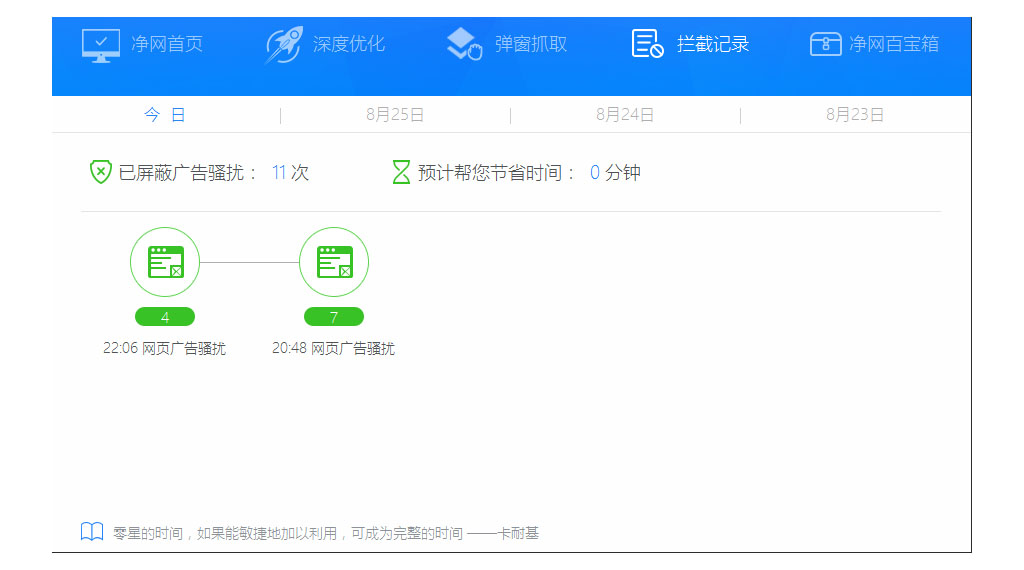
Task: Click the 卡耐基 quote text at bottom
Action: [326, 533]
